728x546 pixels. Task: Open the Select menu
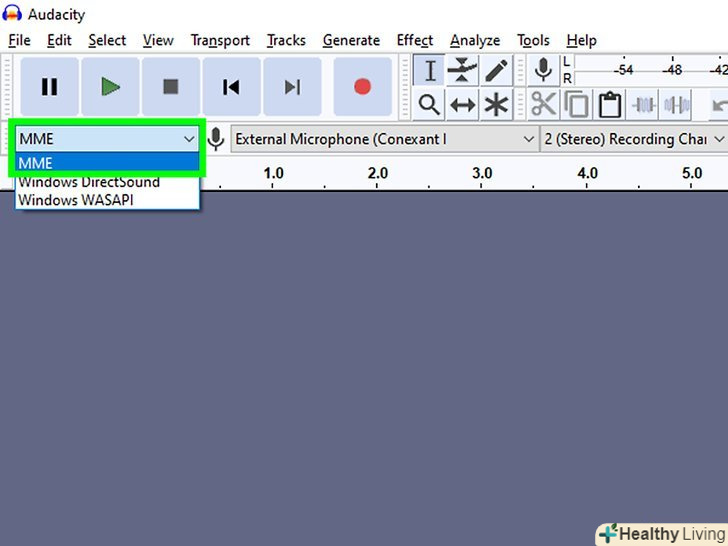click(107, 40)
